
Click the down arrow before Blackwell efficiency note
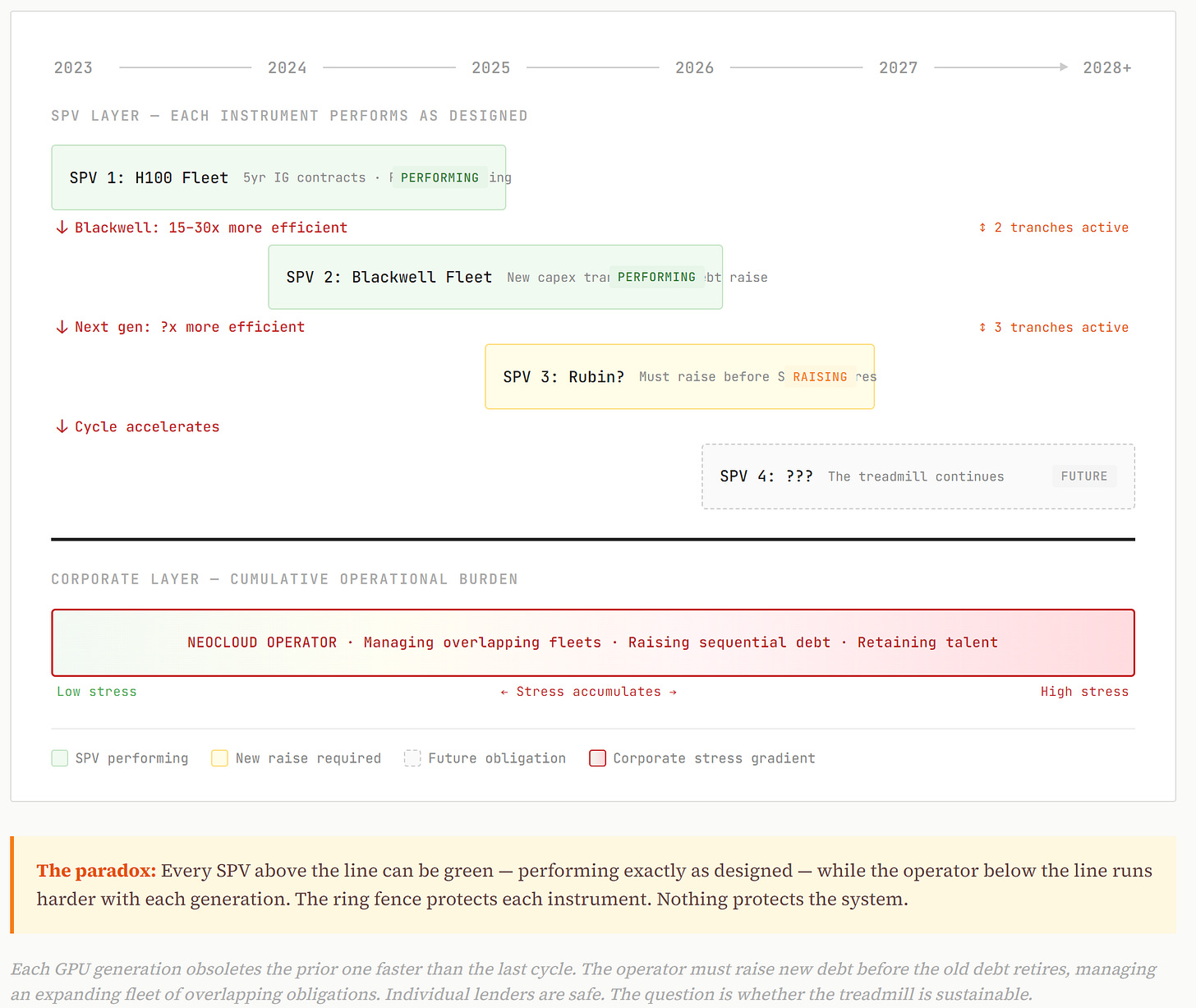(x=62, y=228)
